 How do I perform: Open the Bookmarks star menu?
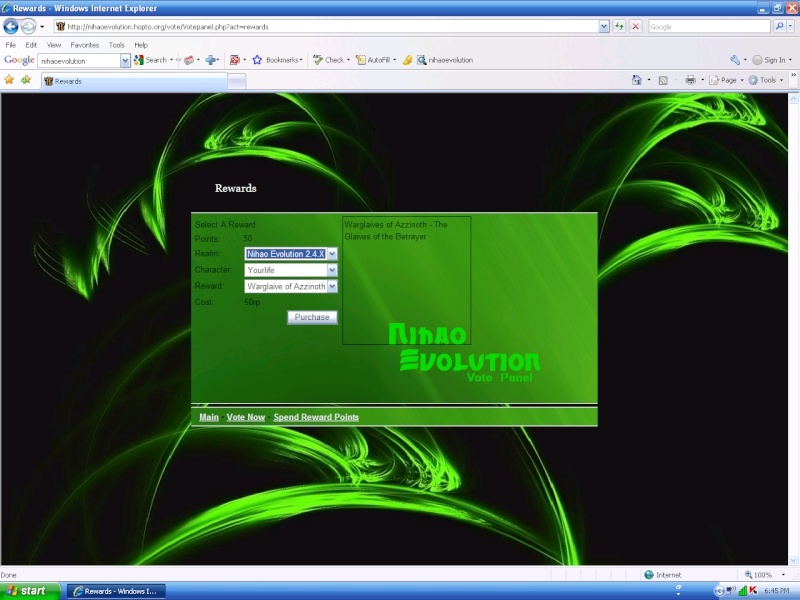pyautogui.click(x=278, y=60)
